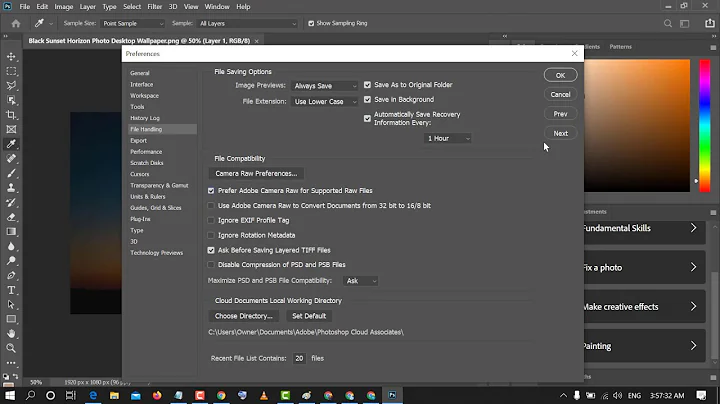The image size is (720, 404).
Task: Select the Eyedropper tool in toolbar
Action: [x=11, y=144]
